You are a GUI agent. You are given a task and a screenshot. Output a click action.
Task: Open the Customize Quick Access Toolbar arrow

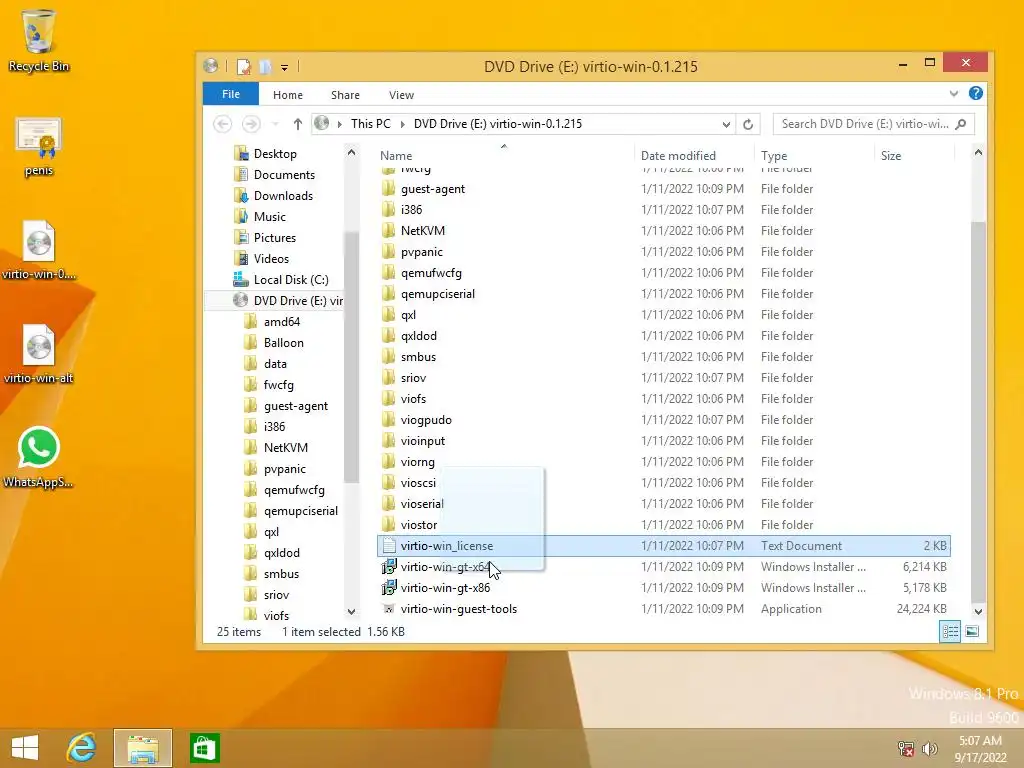click(285, 67)
